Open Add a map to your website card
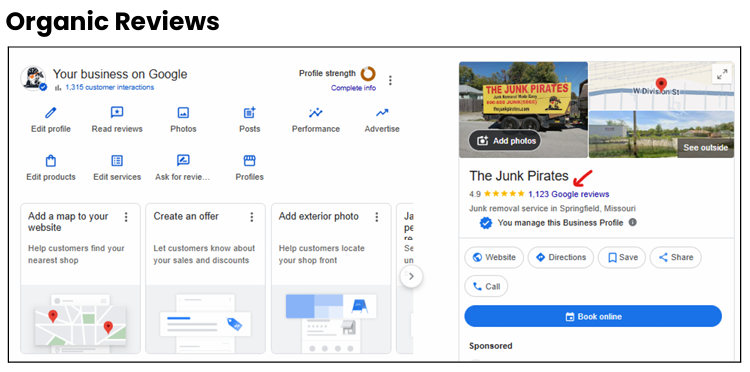750x372 pixels. pyautogui.click(x=80, y=278)
